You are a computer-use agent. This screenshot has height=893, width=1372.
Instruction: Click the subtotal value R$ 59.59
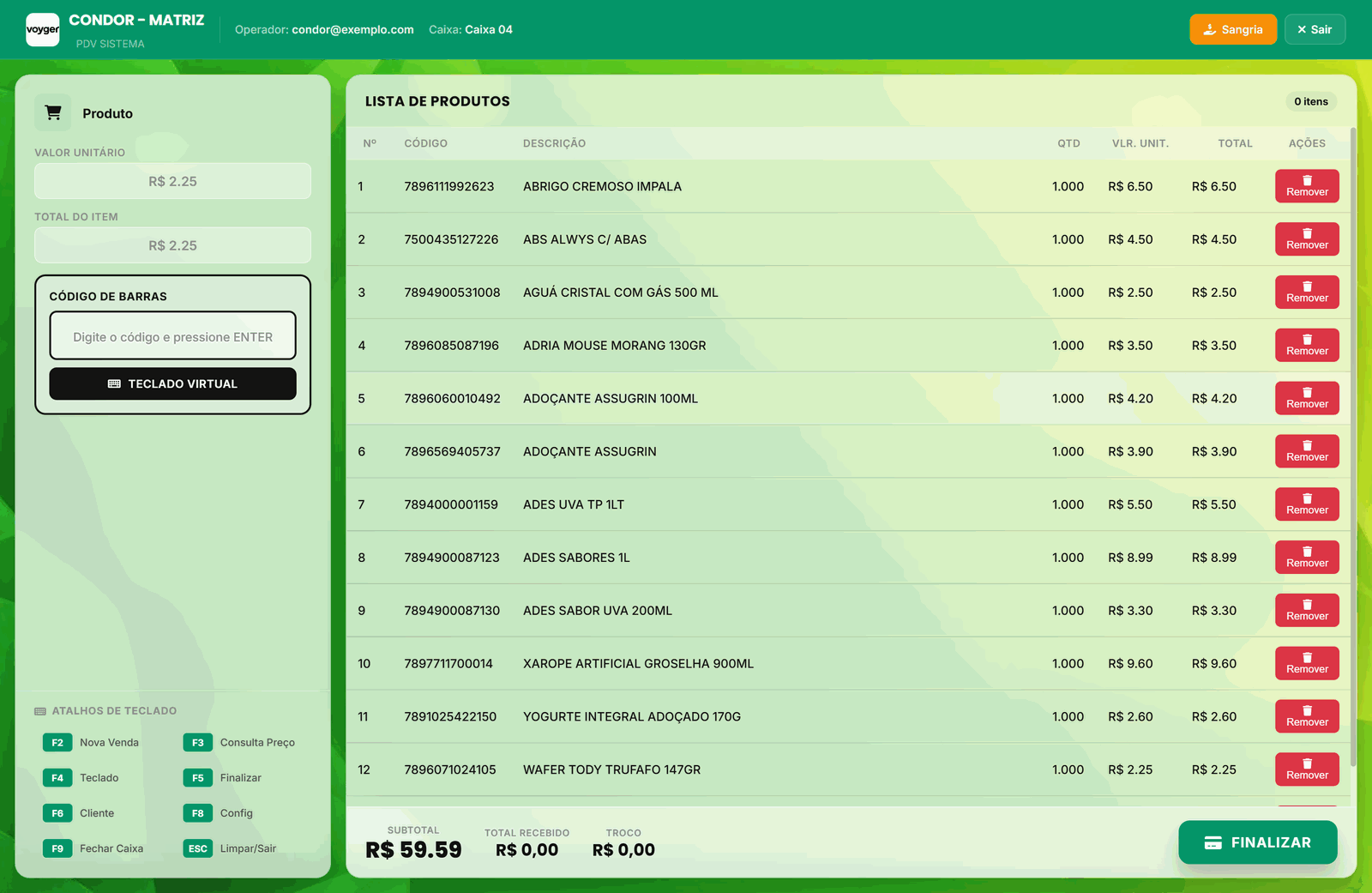click(413, 850)
